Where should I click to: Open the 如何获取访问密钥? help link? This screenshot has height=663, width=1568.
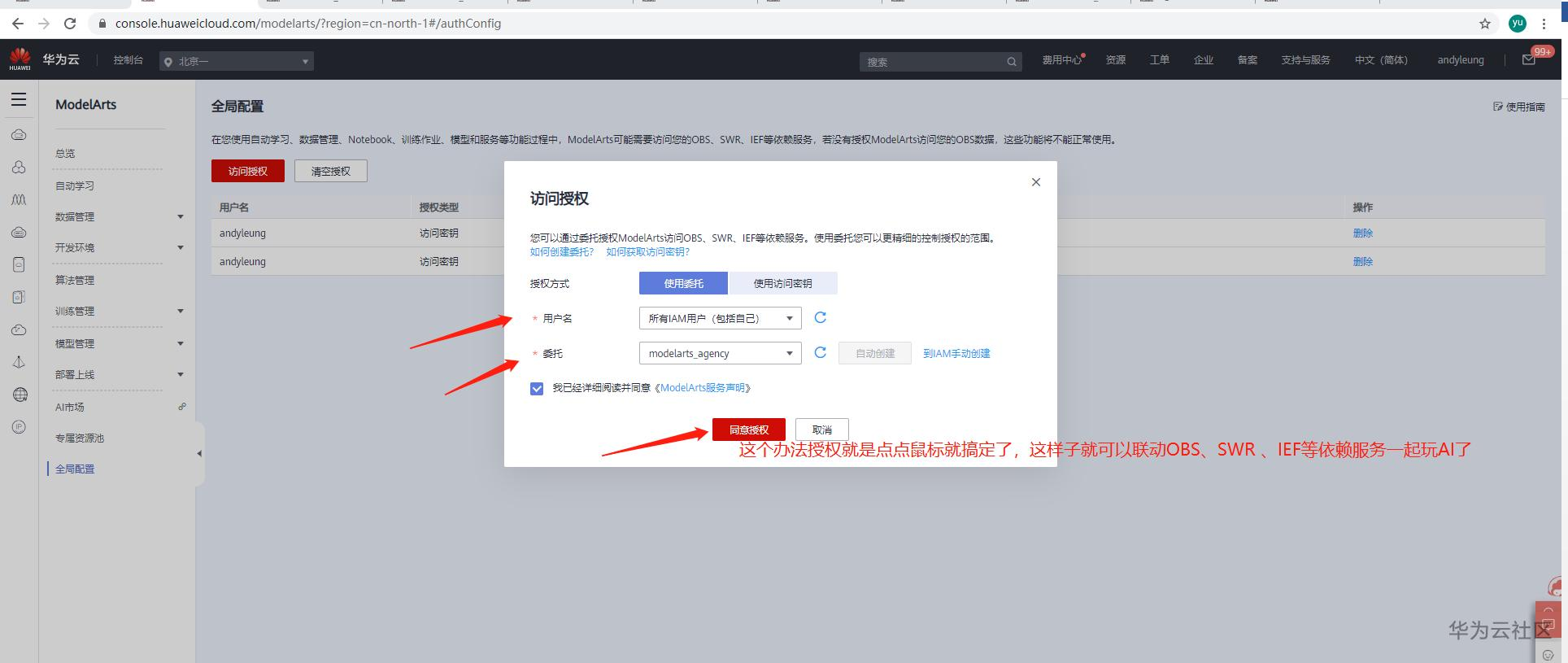click(648, 252)
